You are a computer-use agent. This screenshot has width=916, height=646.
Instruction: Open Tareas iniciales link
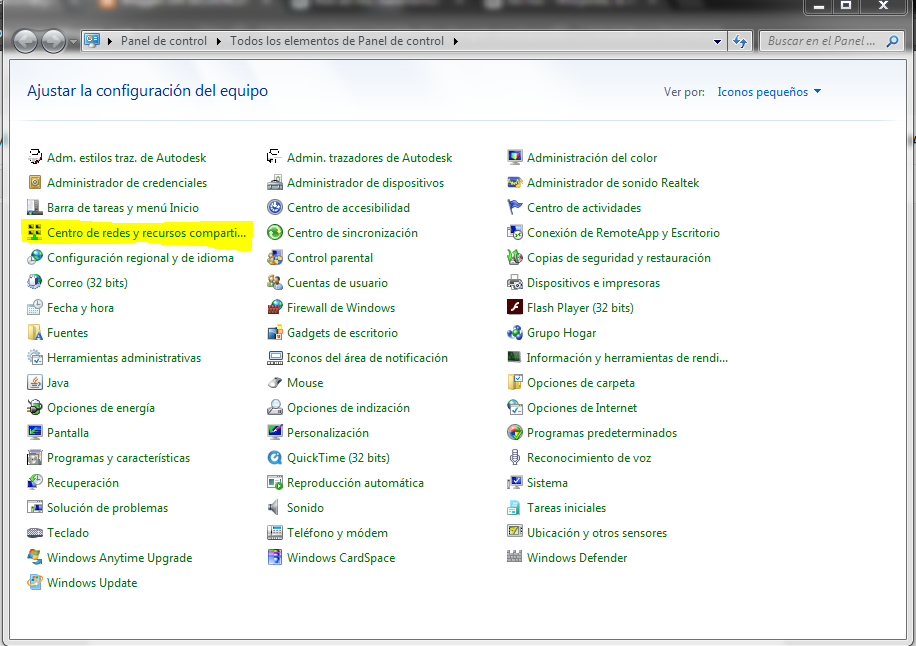[x=566, y=508]
